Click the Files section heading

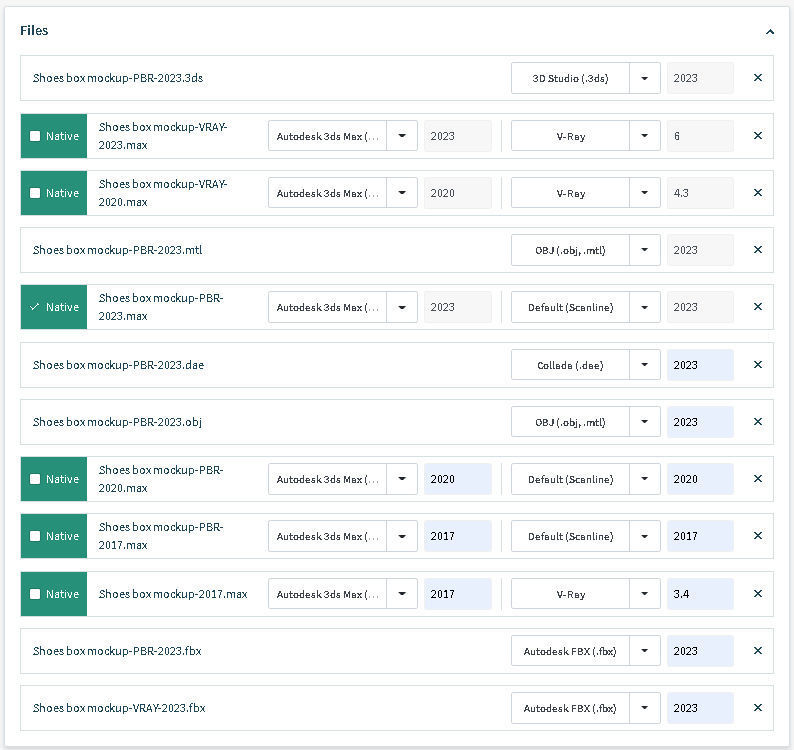[x=34, y=31]
